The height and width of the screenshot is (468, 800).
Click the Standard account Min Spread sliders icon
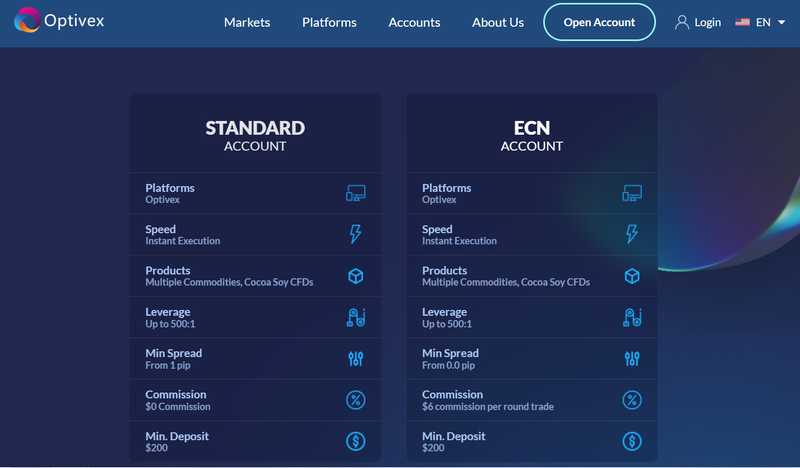tap(356, 359)
